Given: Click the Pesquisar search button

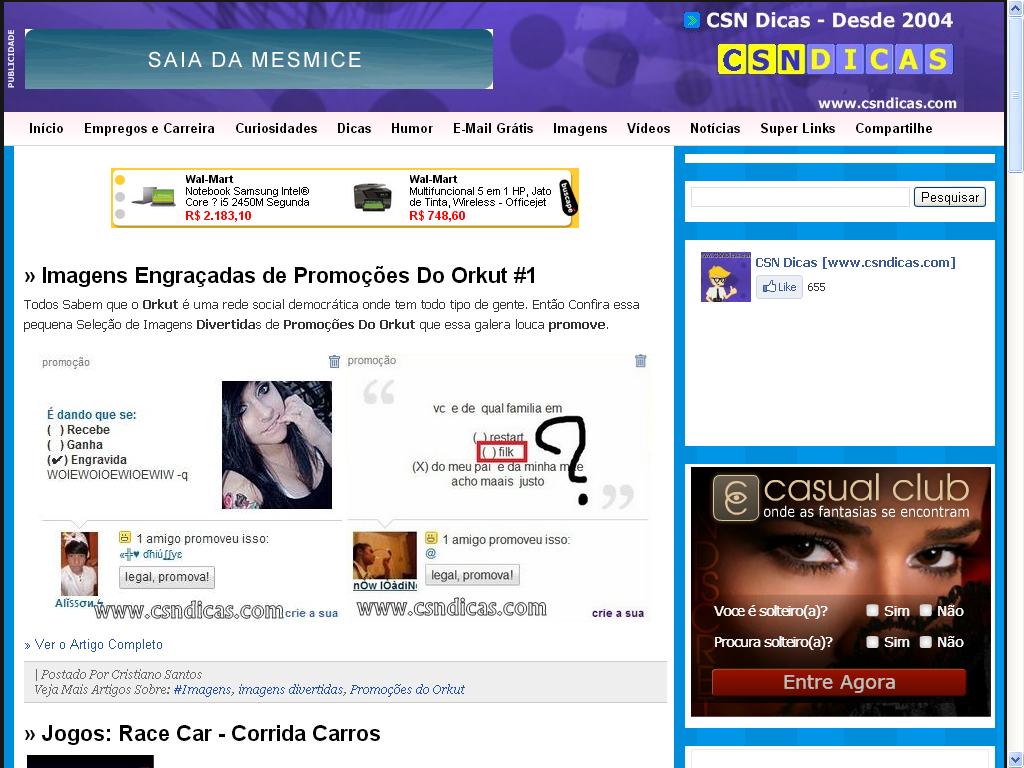Looking at the screenshot, I should click(950, 197).
